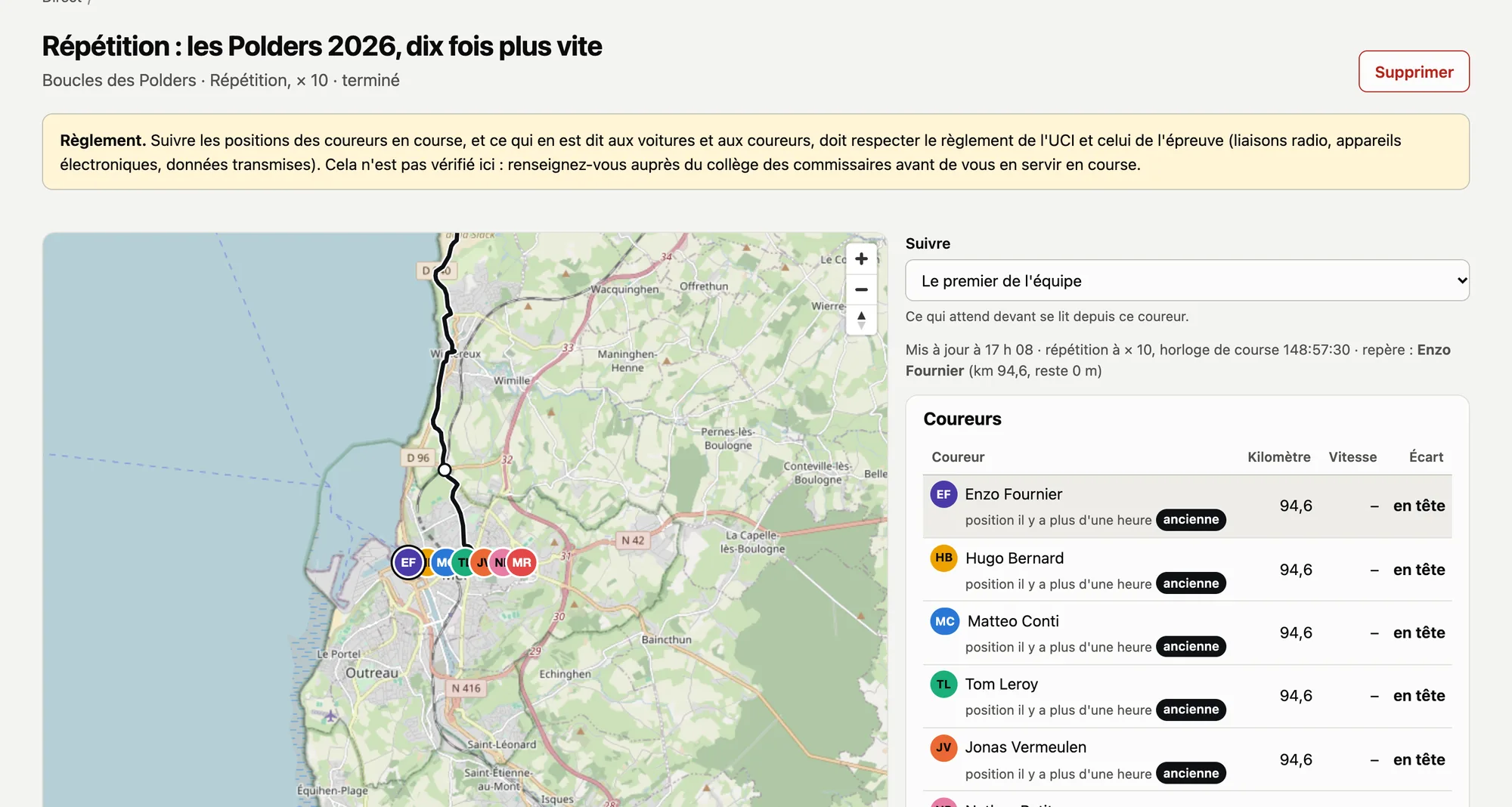Click the Kilomètre column header
The height and width of the screenshot is (807, 1512).
coord(1278,457)
